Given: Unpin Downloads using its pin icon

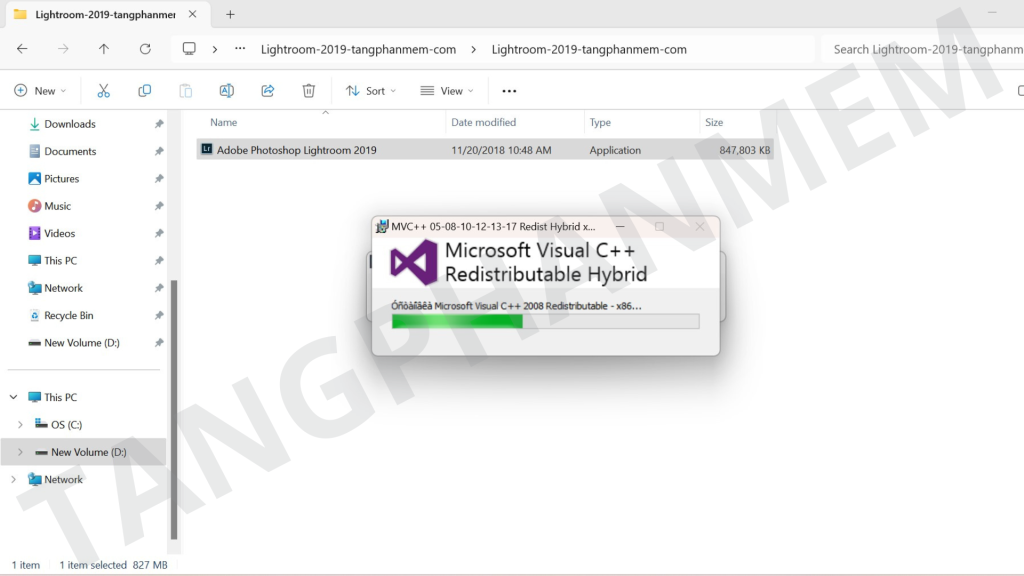Looking at the screenshot, I should click(159, 124).
